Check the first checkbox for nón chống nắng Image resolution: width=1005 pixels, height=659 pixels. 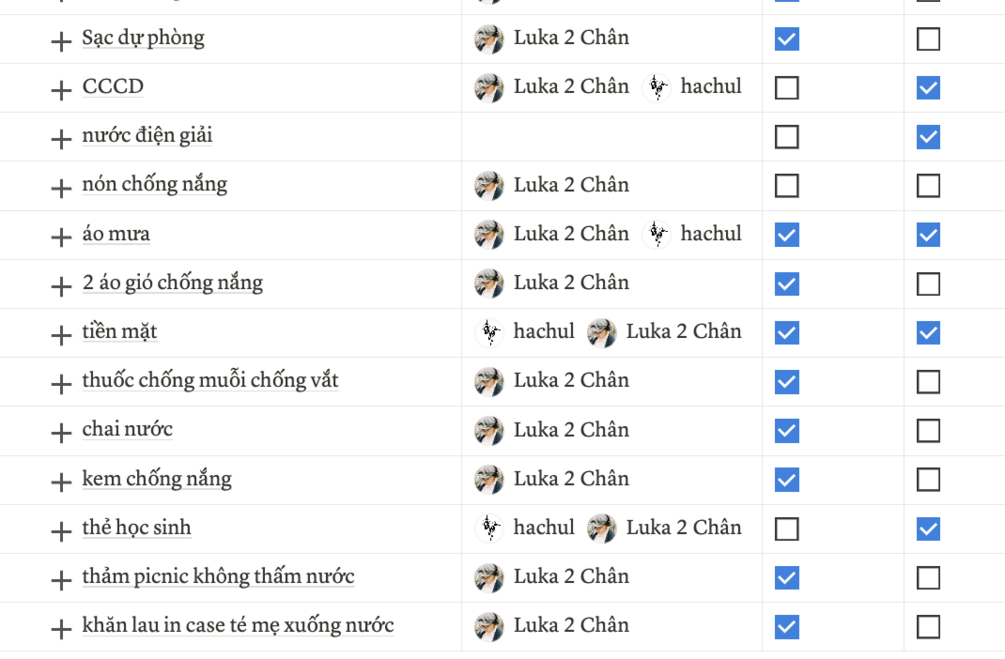[x=787, y=186]
